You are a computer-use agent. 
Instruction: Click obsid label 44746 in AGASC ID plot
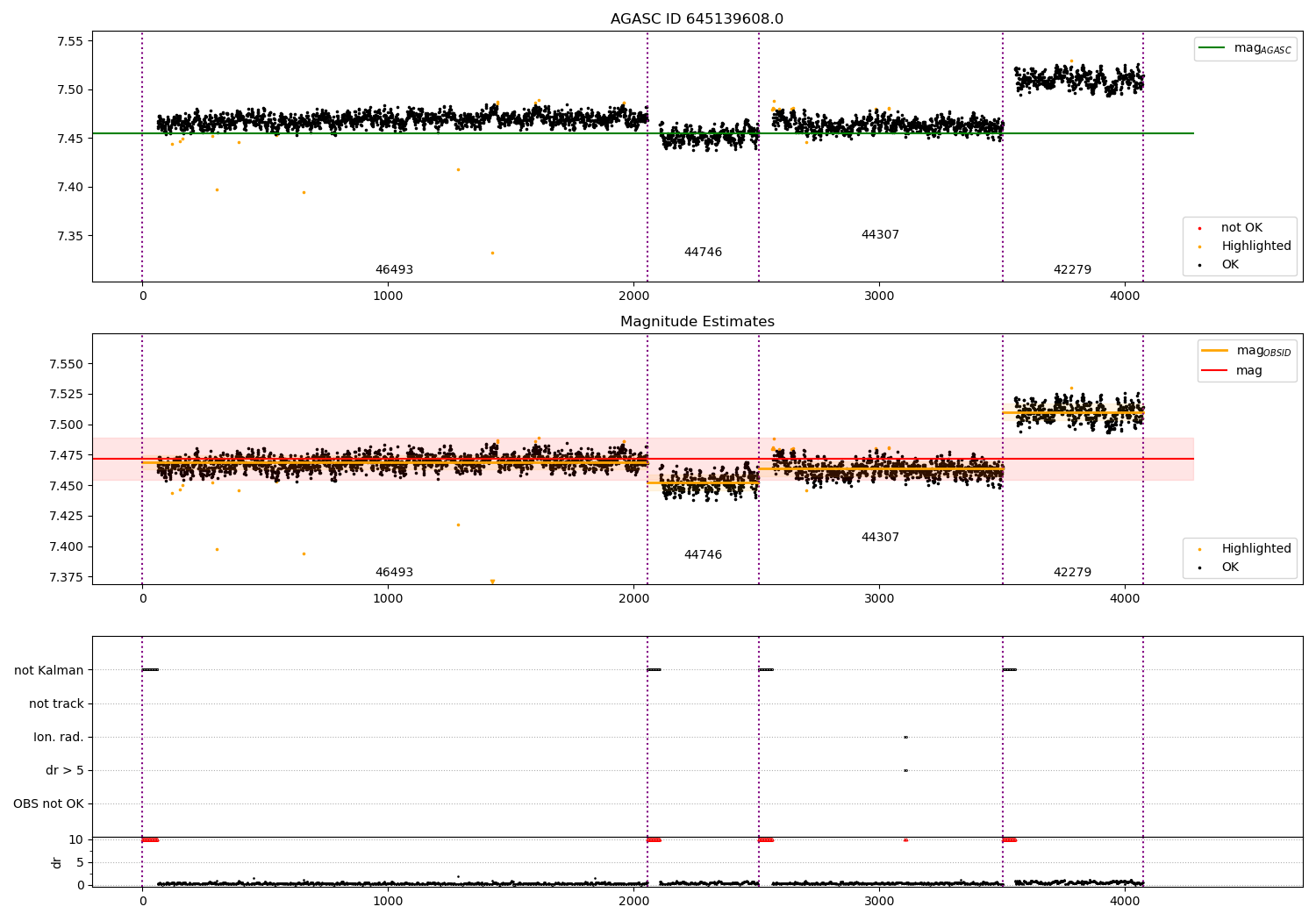click(703, 253)
